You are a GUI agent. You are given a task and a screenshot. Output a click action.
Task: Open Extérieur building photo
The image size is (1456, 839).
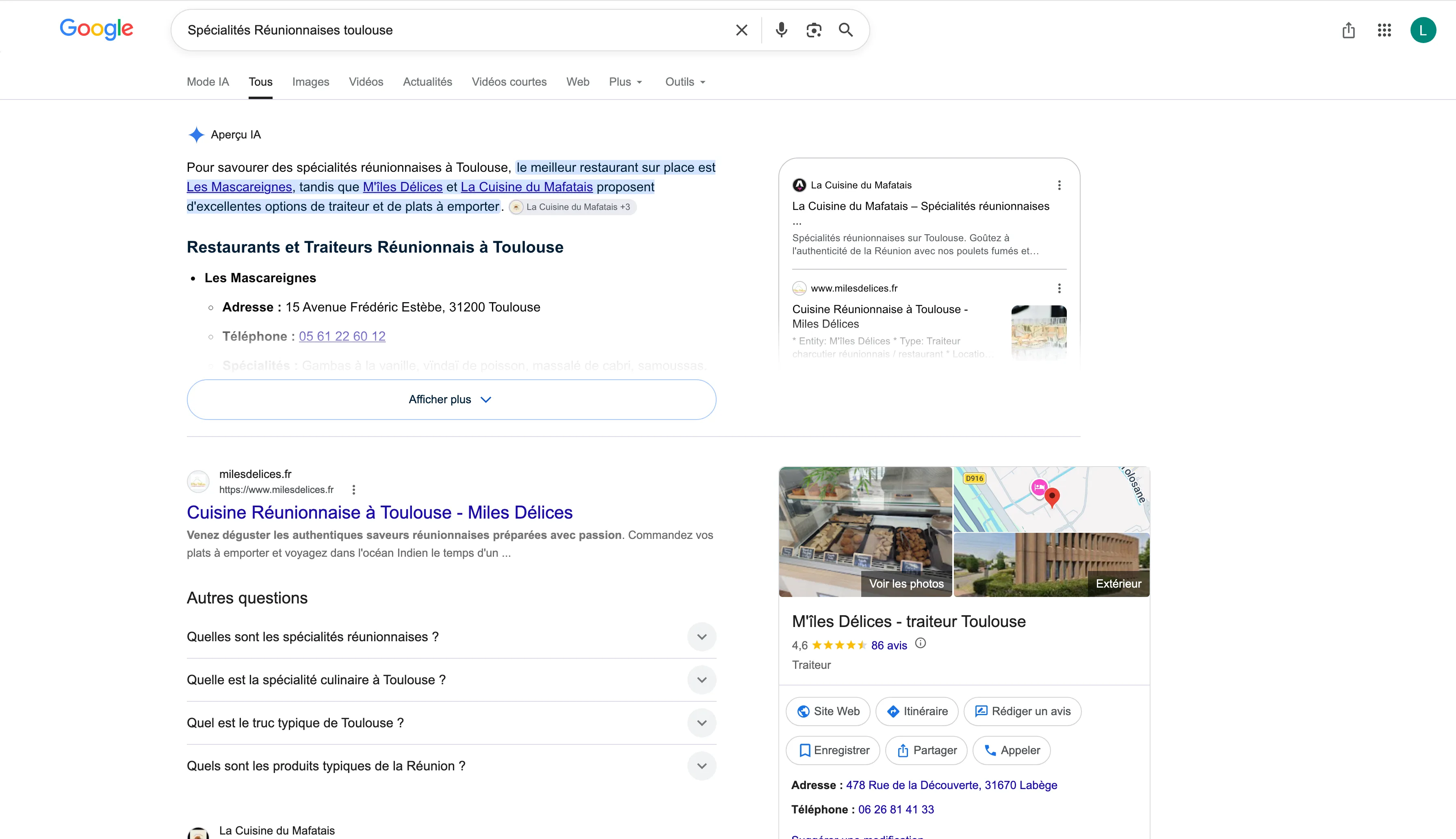pos(1051,565)
